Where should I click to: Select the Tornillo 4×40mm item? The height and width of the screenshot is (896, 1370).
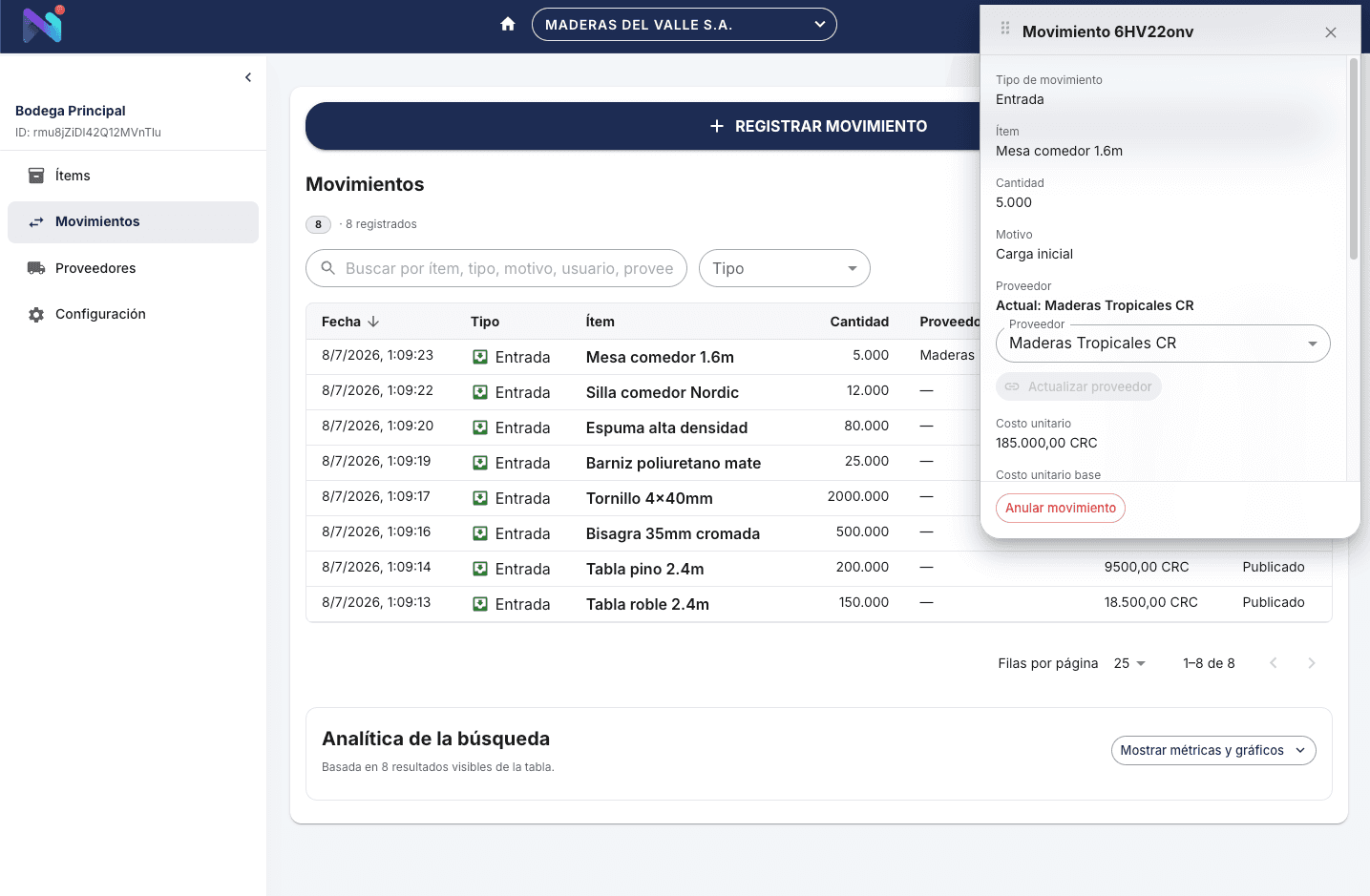tap(649, 498)
